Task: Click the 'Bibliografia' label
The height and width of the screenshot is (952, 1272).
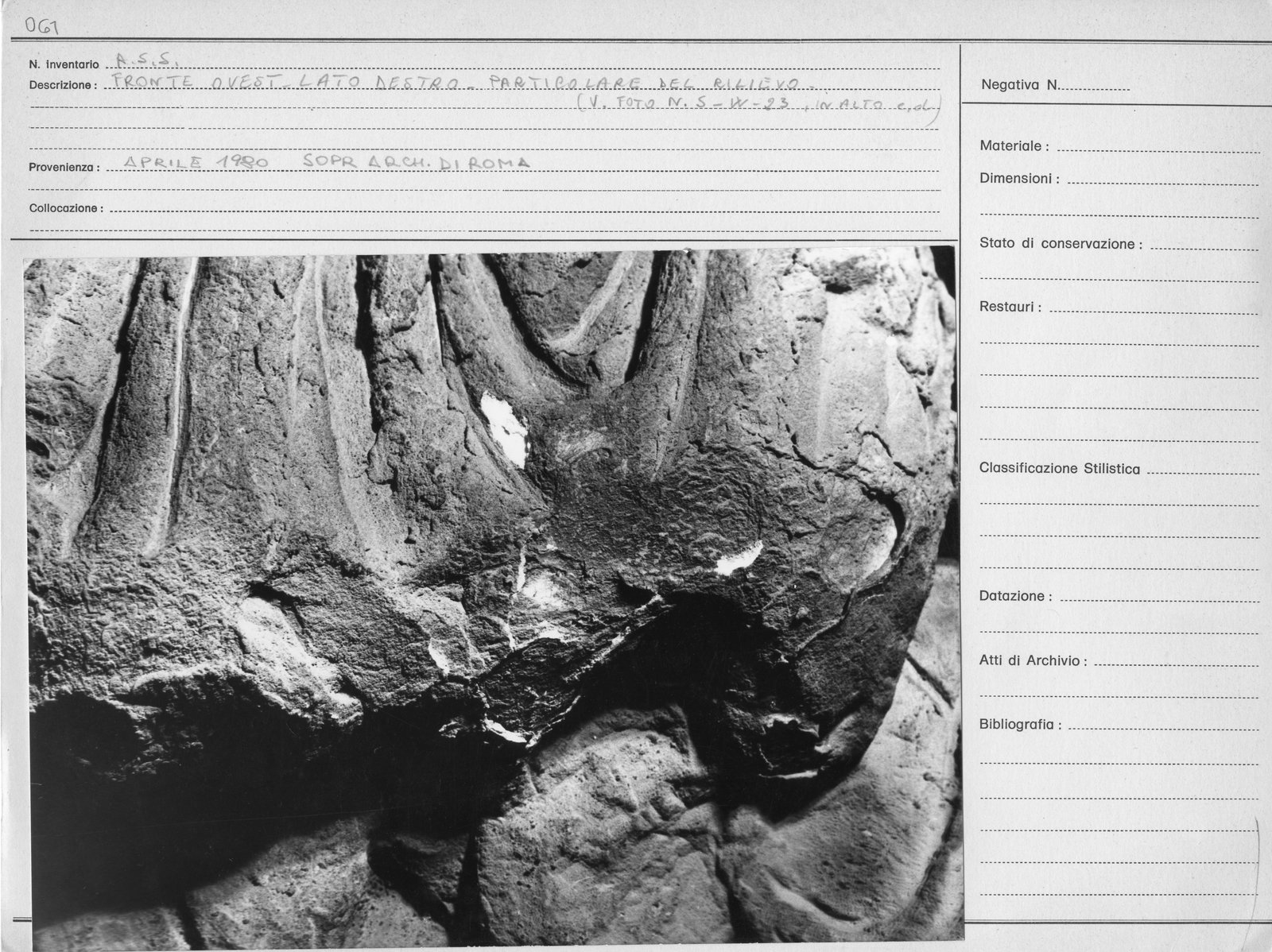Action: click(1021, 725)
